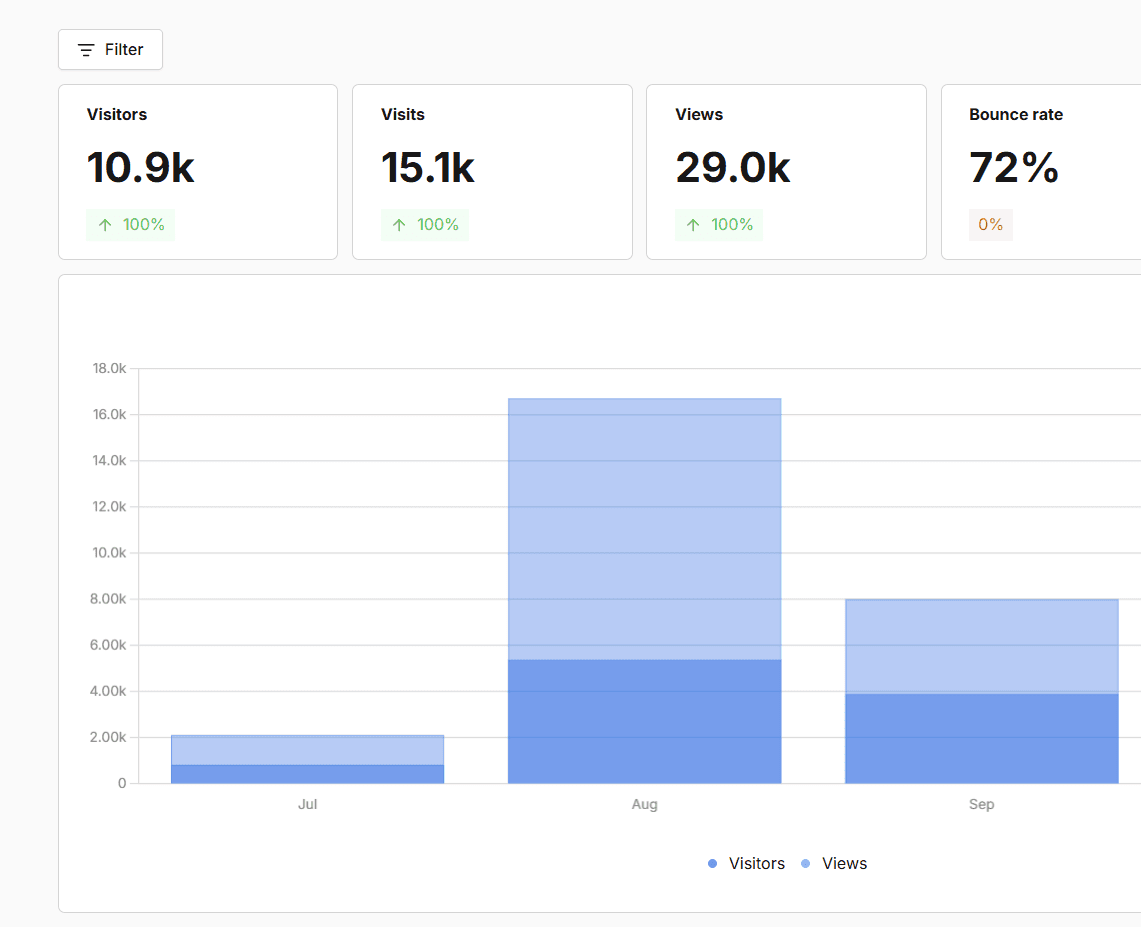Open the Filter button
The height and width of the screenshot is (927, 1141).
[111, 49]
